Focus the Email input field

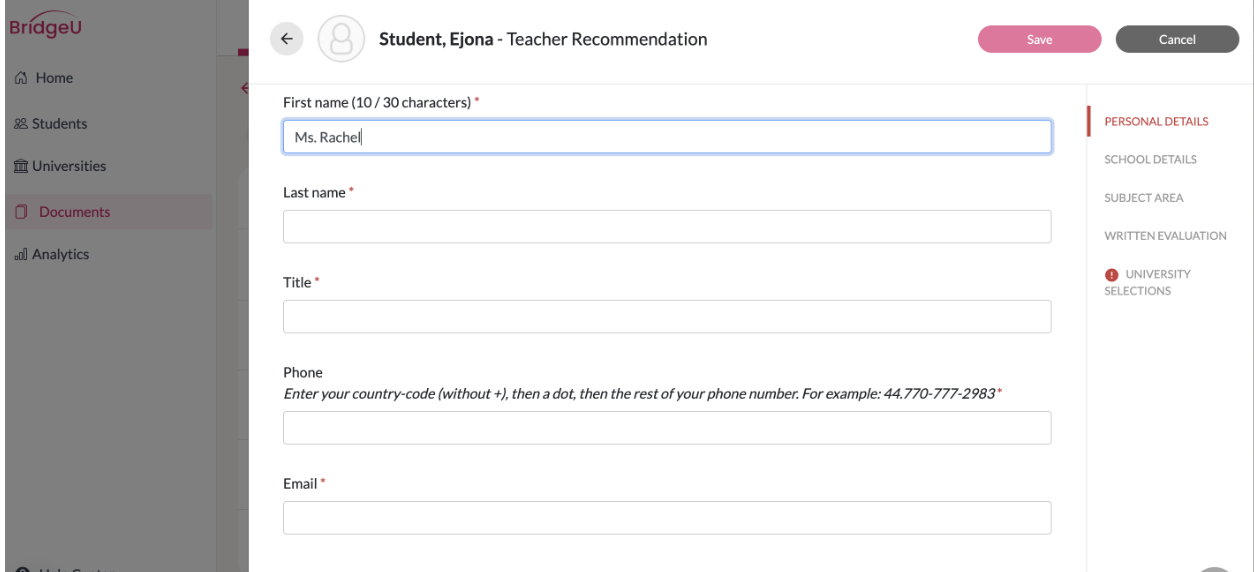coord(667,518)
